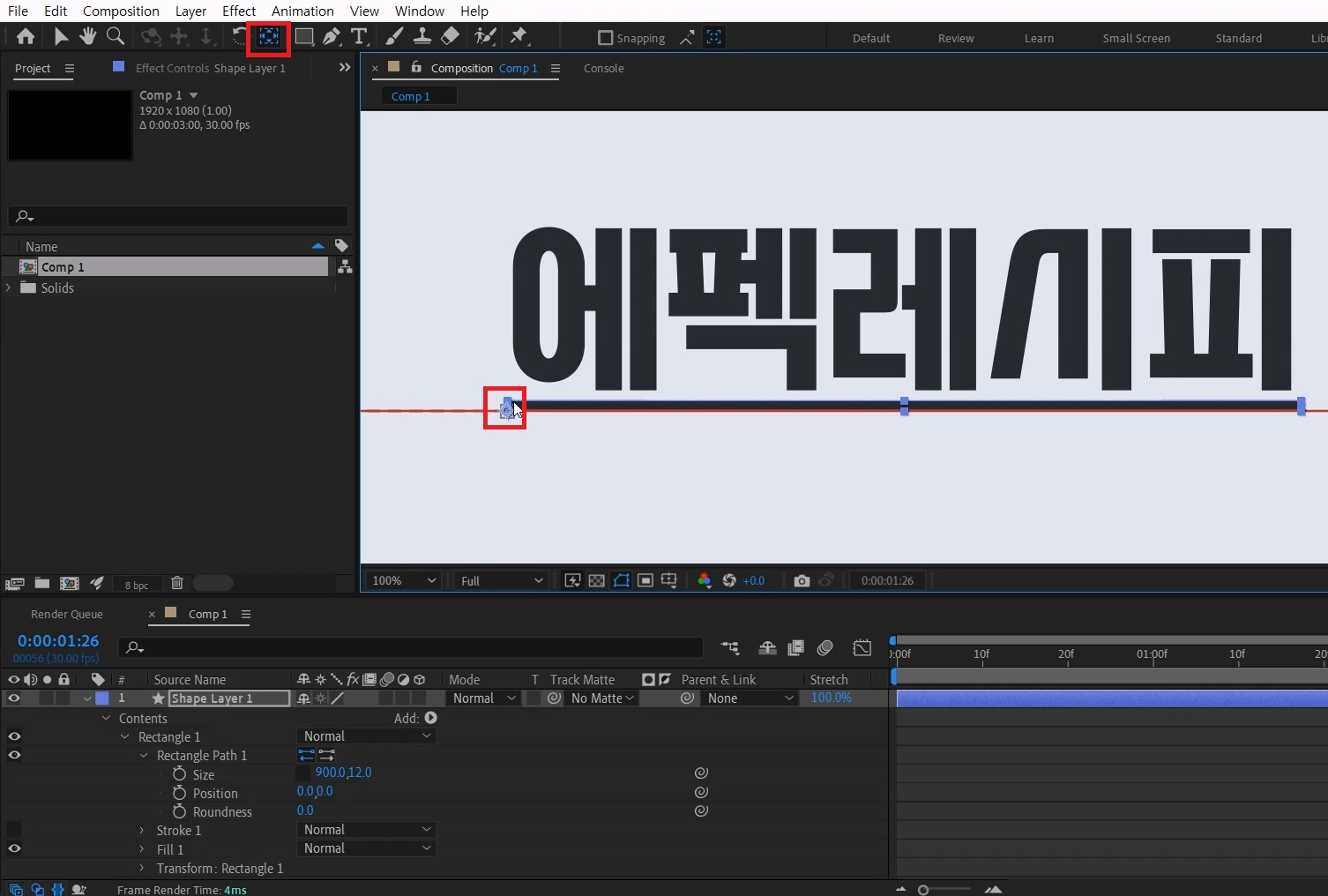Enable the Snapping checkbox
Image resolution: width=1328 pixels, height=896 pixels.
tap(605, 38)
